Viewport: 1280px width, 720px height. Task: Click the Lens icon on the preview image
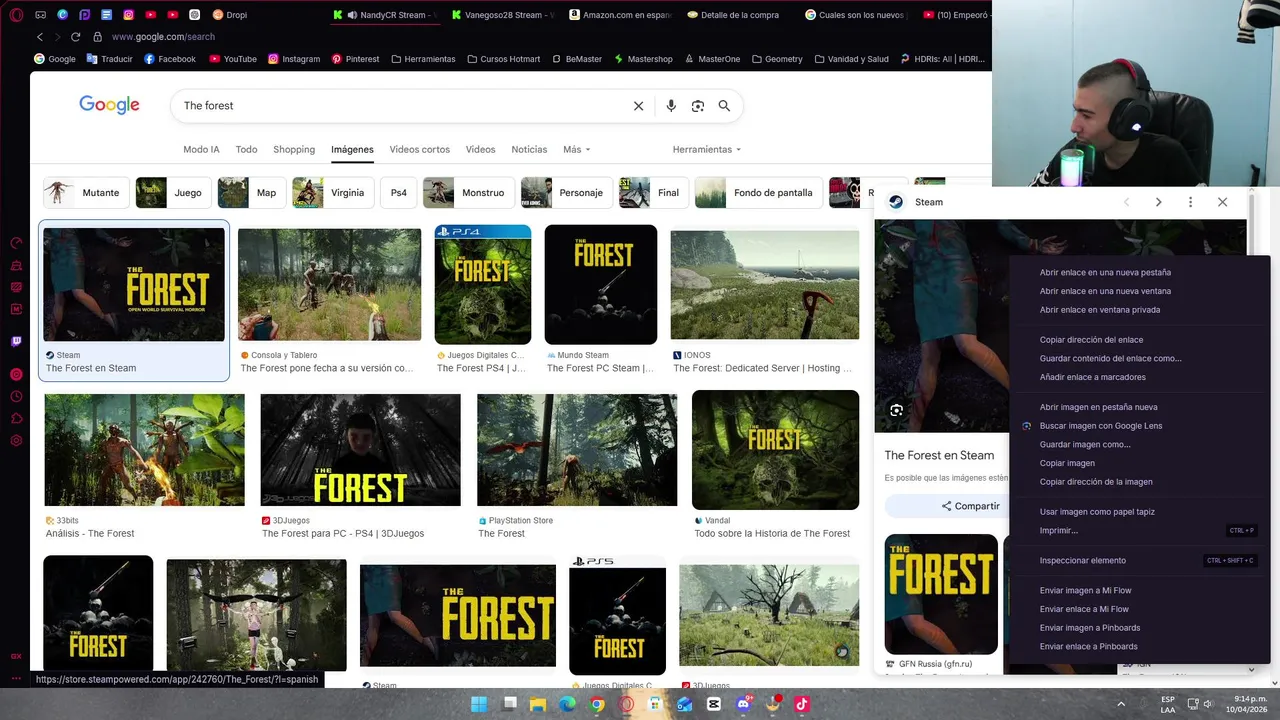coord(897,410)
